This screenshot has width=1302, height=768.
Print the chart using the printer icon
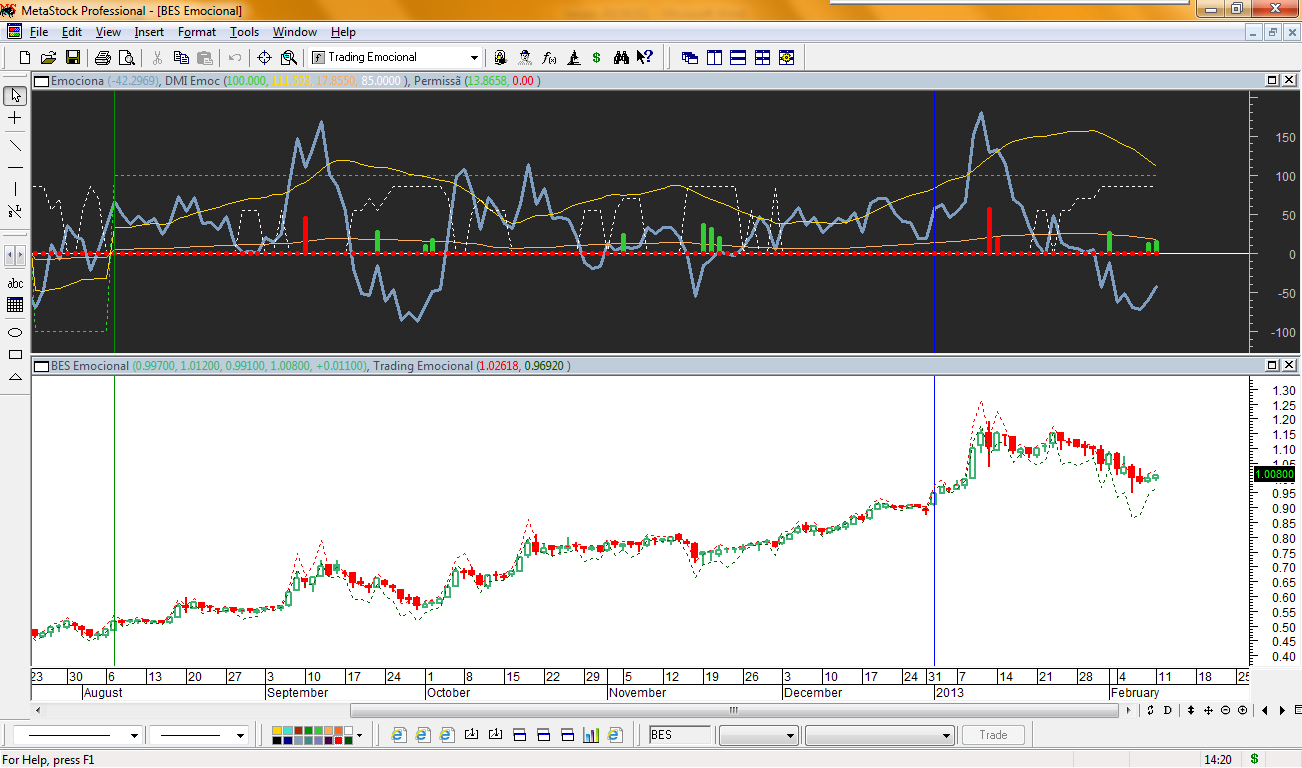point(103,57)
